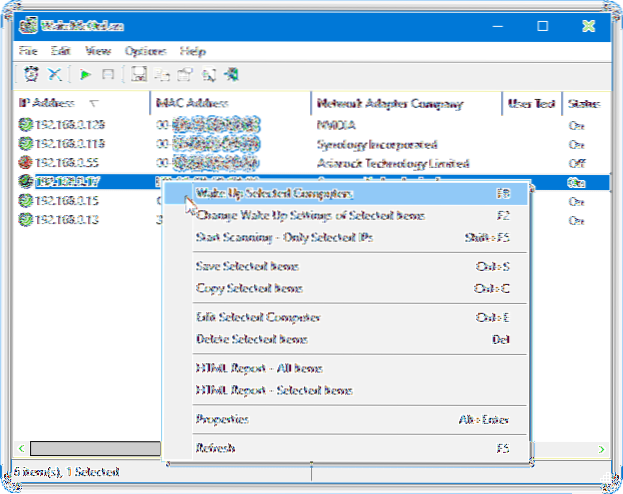623x494 pixels.
Task: Click the rightmost toolbar icon
Action: (232, 74)
